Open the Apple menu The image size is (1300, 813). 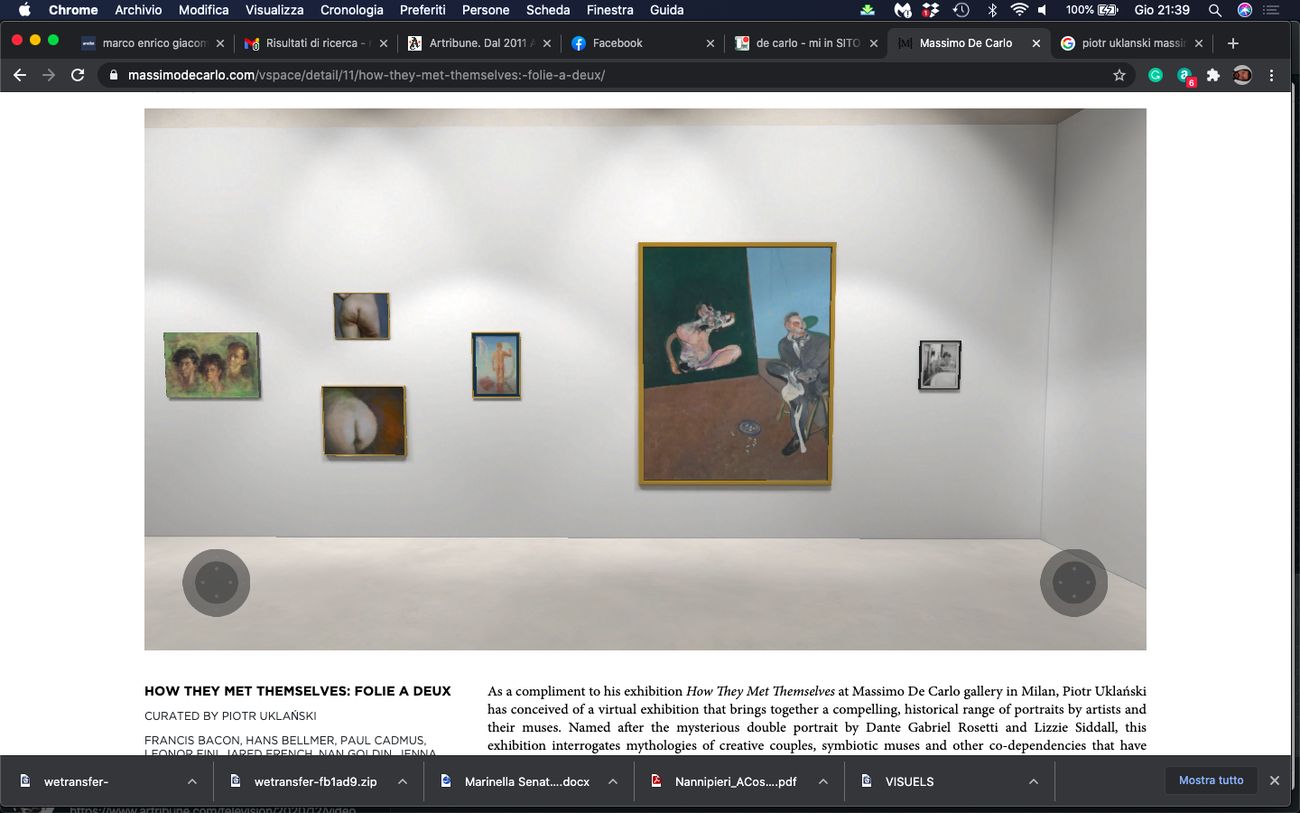[24, 10]
